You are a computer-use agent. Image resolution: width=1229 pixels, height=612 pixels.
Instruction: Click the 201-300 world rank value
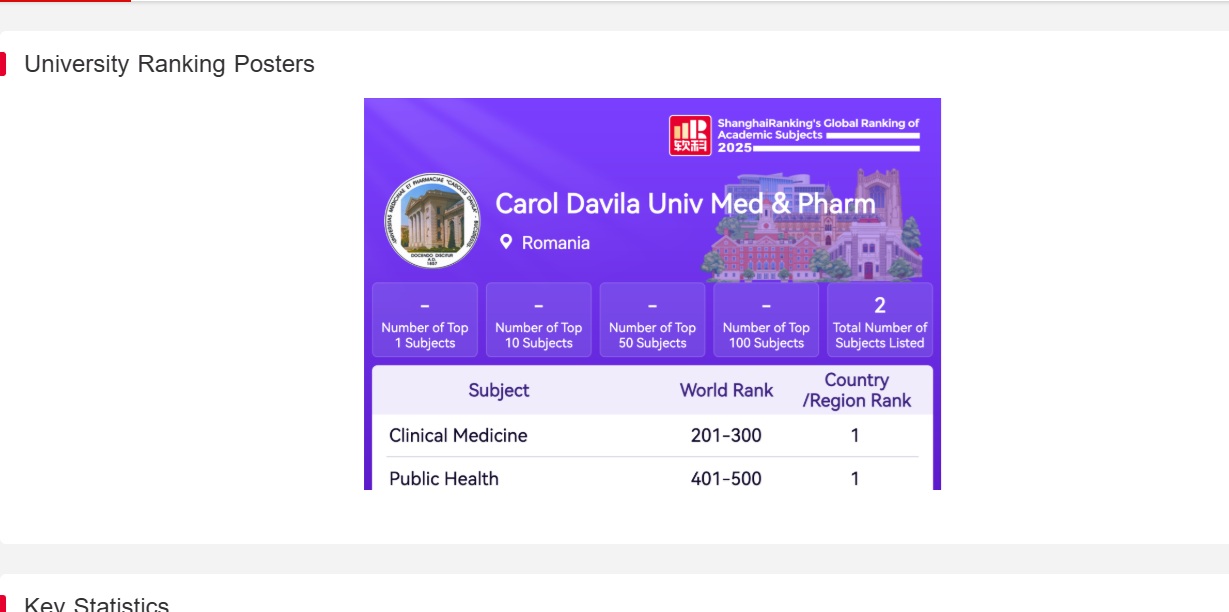[x=726, y=435]
